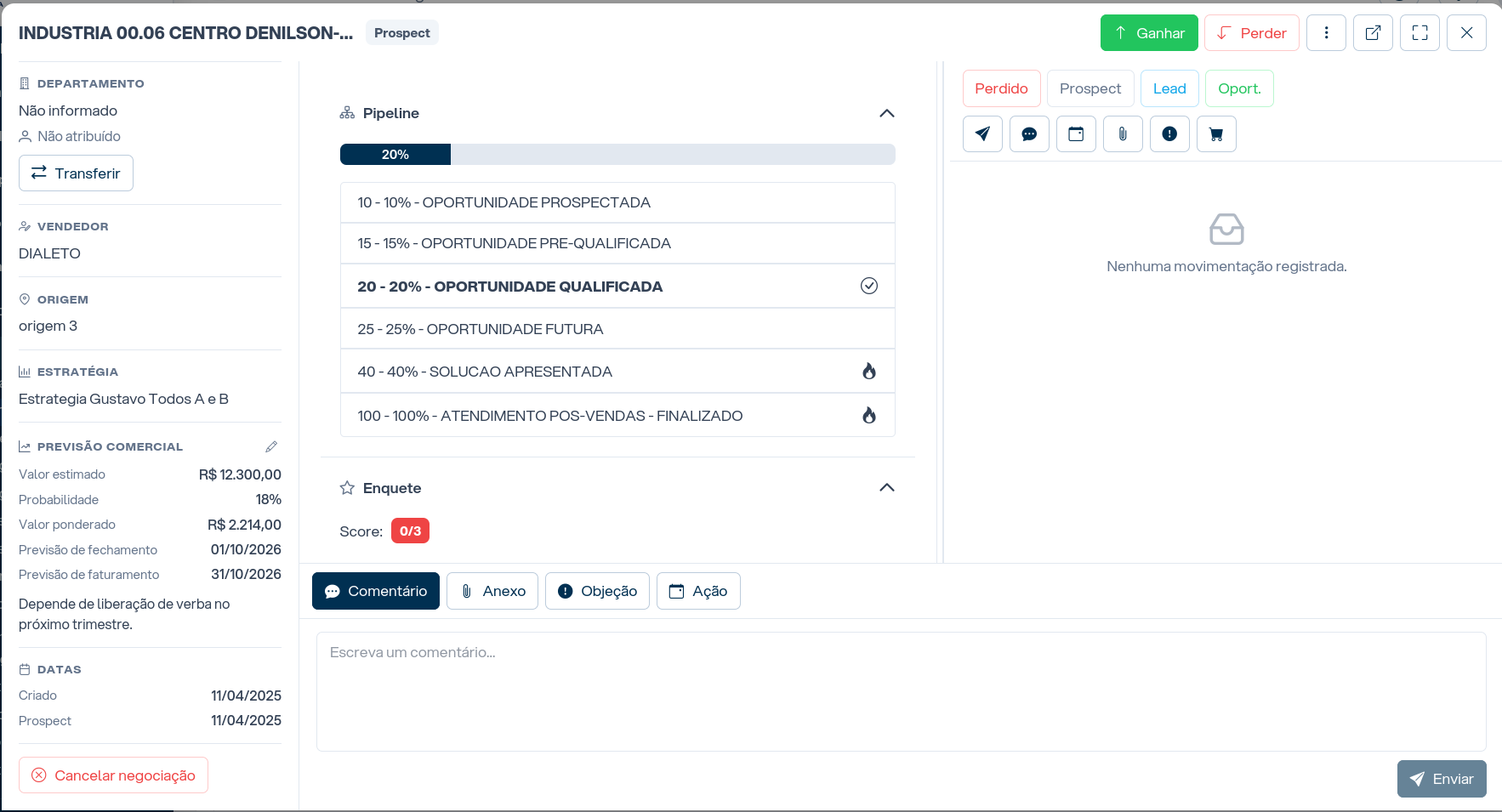Open negotiation in new window icon
Viewport: 1502px width, 812px height.
pos(1373,33)
